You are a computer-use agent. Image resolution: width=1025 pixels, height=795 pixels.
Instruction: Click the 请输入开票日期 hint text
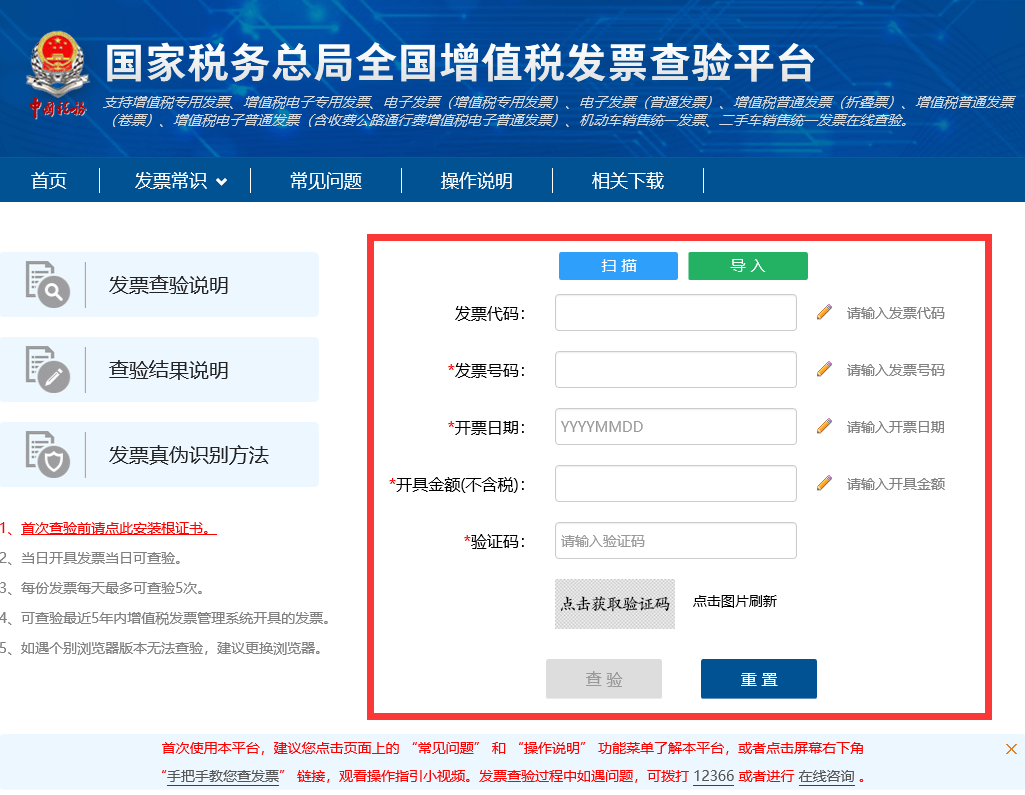[896, 427]
